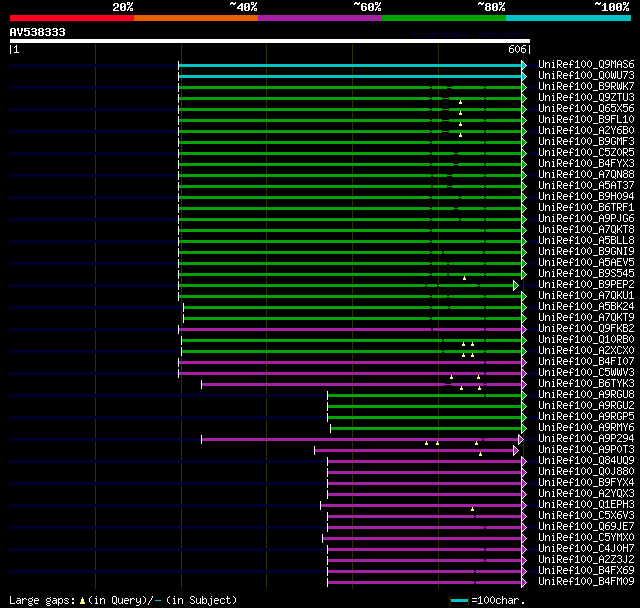Select the UniRef100_B9GNI9 label
640x608 pixels.
586,252
